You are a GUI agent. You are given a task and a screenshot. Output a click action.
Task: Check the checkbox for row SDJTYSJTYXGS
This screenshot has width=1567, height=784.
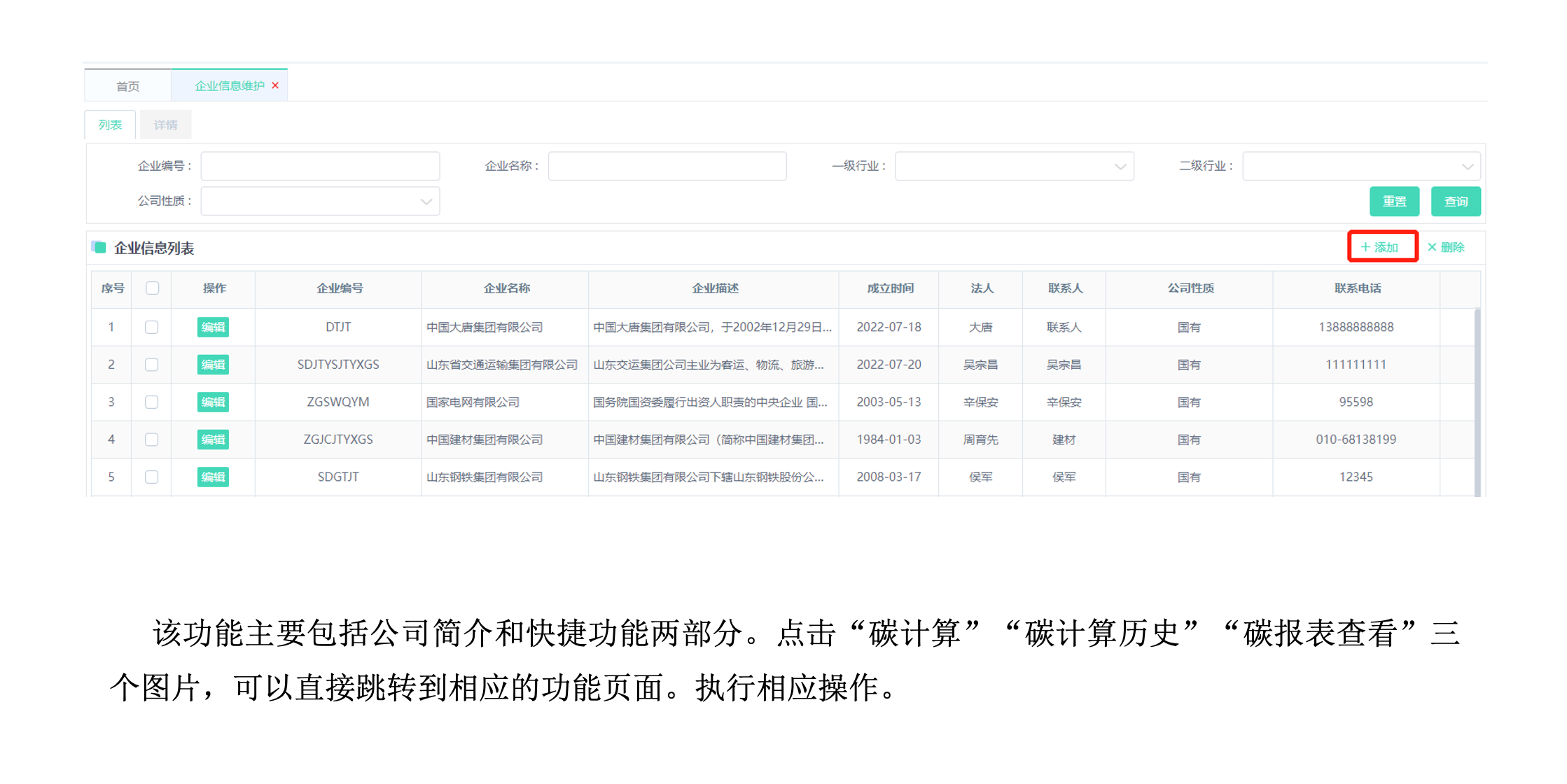coord(151,364)
